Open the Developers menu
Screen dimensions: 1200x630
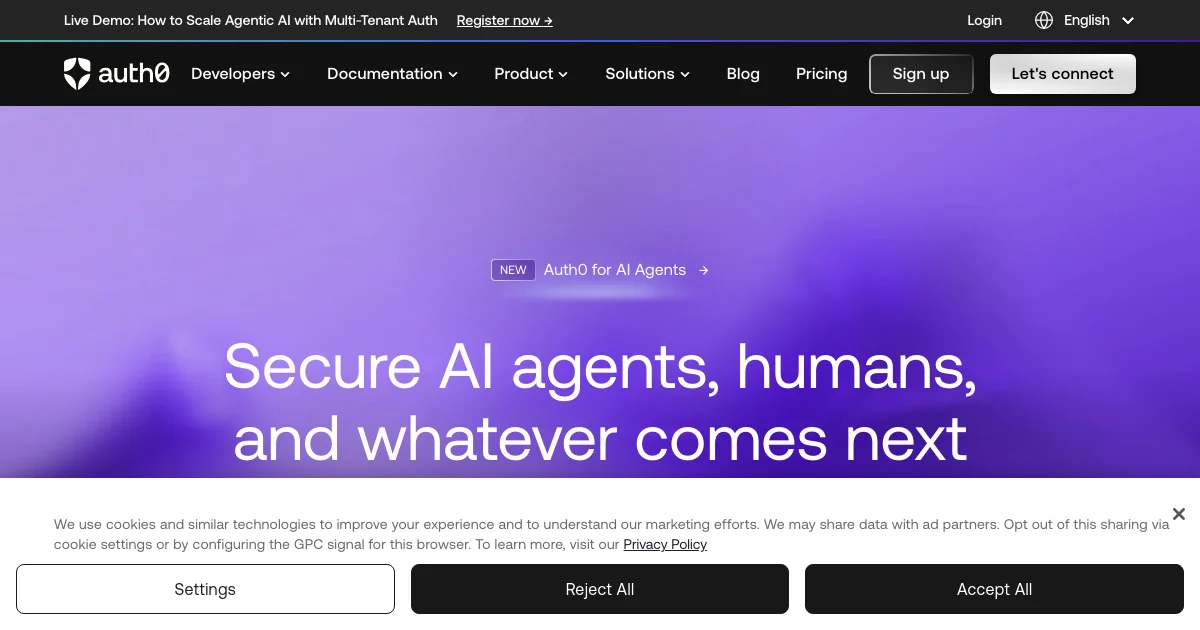[x=241, y=74]
